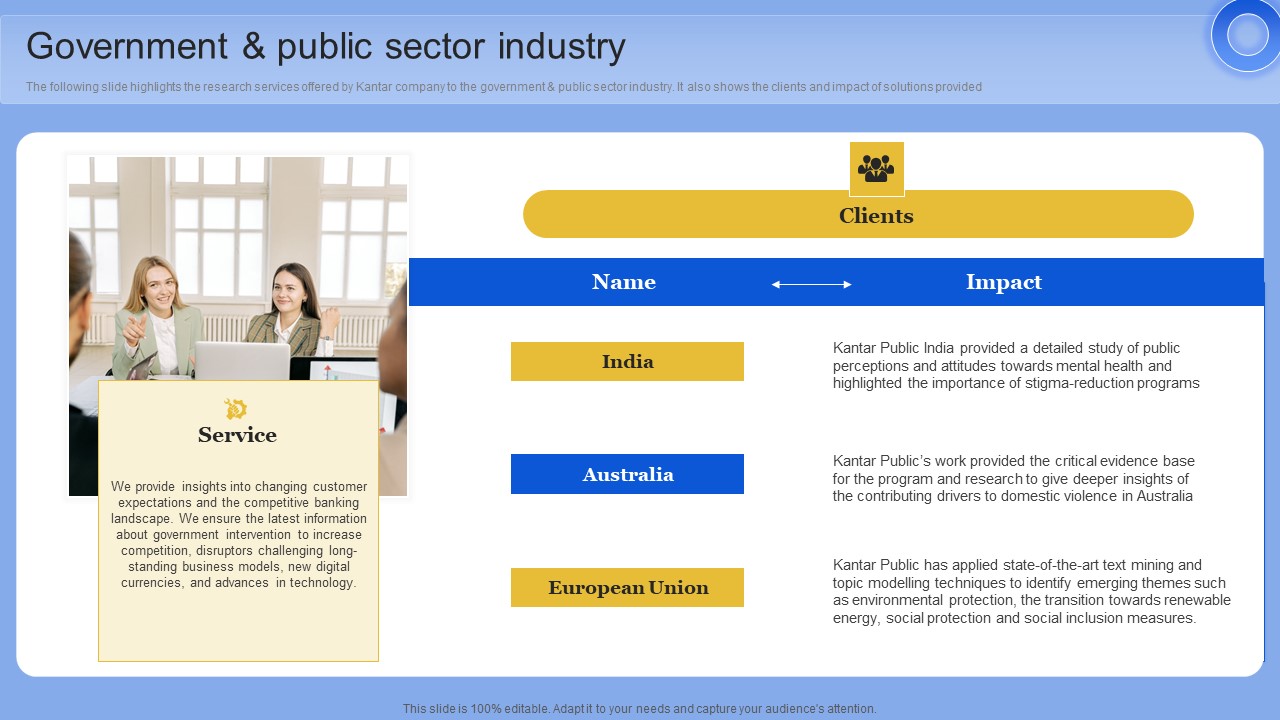Select the Australia client label

[627, 474]
